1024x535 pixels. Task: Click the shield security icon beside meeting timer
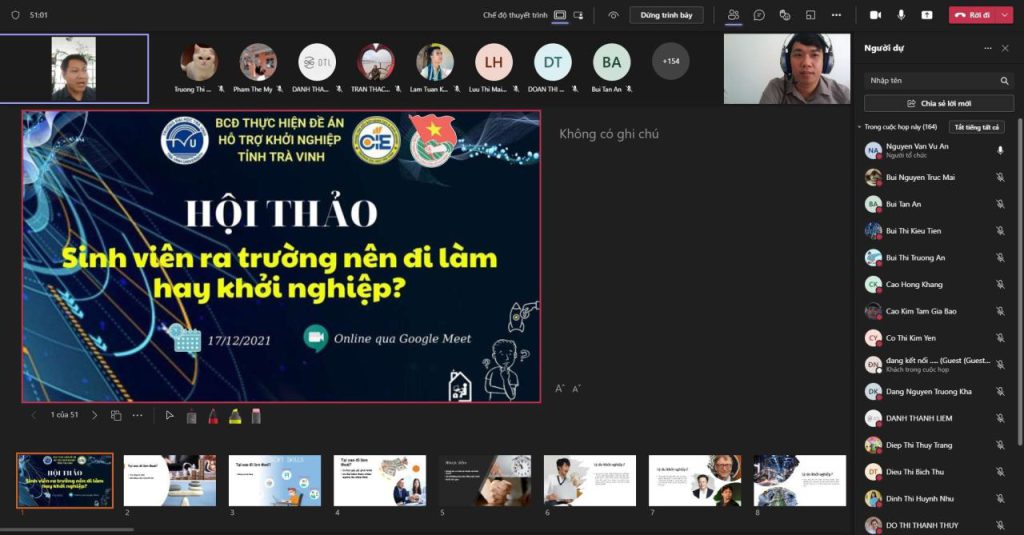pyautogui.click(x=15, y=14)
